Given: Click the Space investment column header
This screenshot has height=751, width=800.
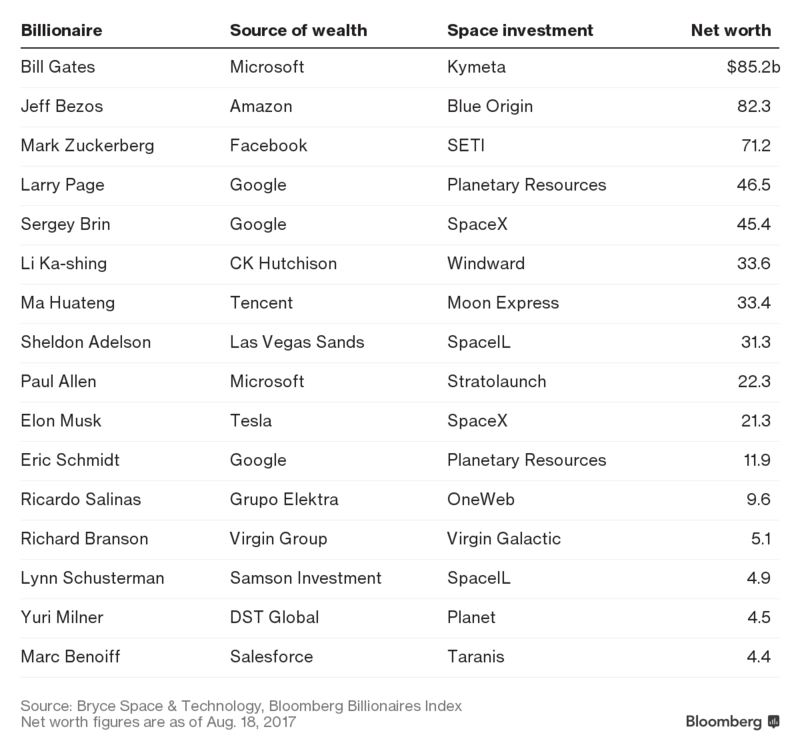Looking at the screenshot, I should coord(520,30).
